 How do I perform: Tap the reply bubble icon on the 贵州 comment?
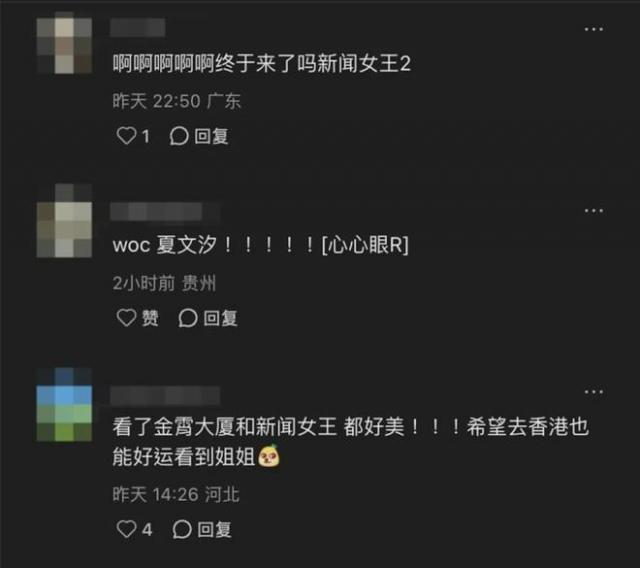pos(188,318)
